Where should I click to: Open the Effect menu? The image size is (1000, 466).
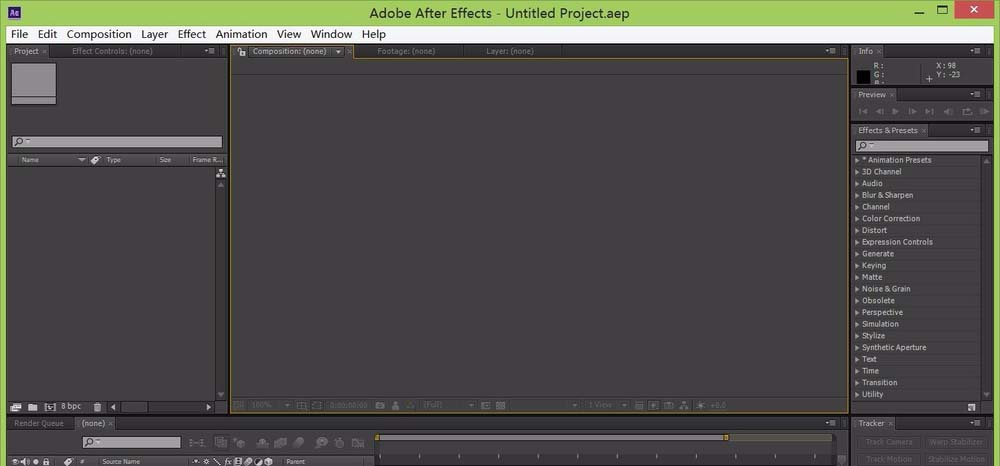(x=191, y=34)
